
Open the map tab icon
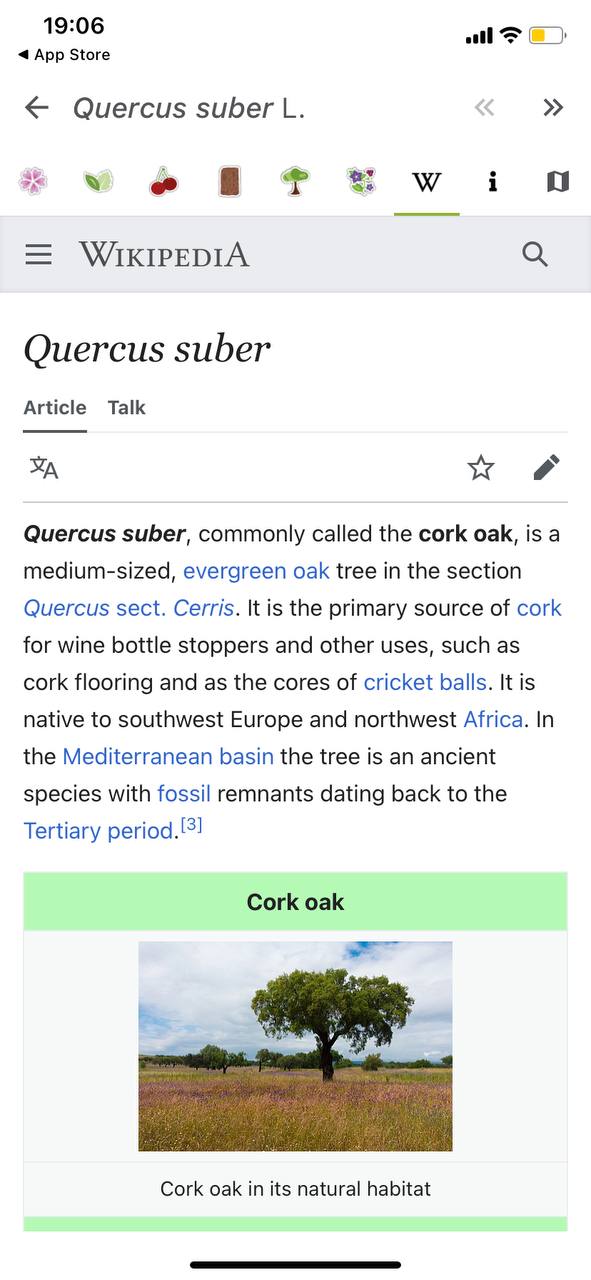(x=558, y=181)
